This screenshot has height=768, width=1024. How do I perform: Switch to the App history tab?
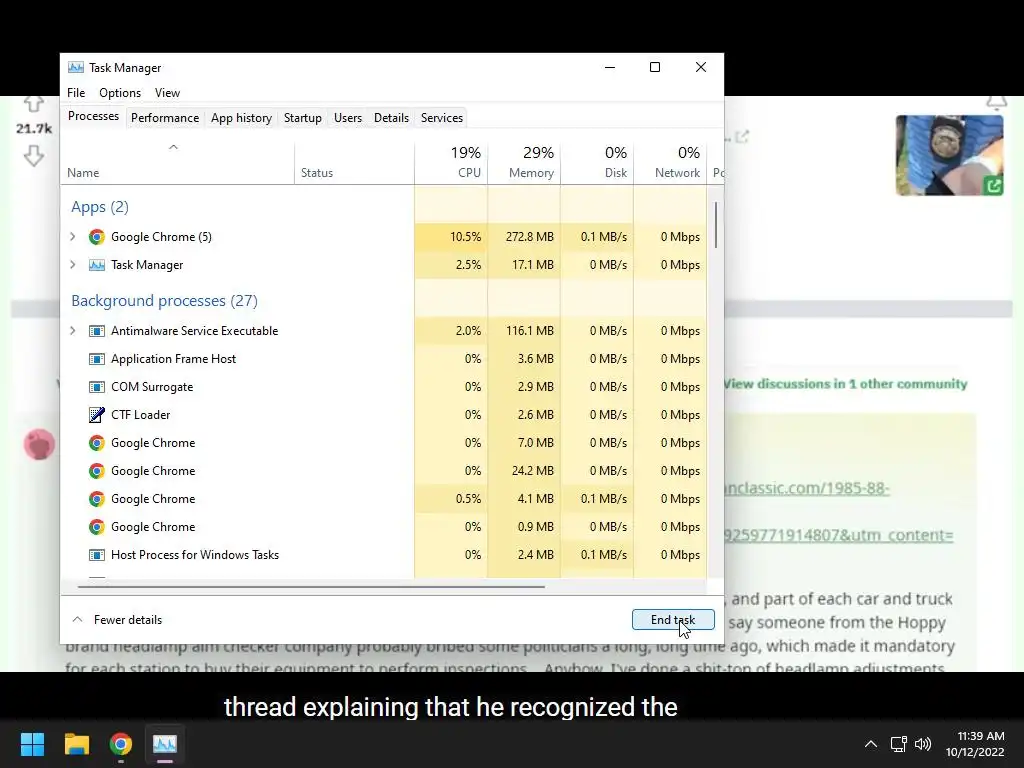click(x=241, y=118)
